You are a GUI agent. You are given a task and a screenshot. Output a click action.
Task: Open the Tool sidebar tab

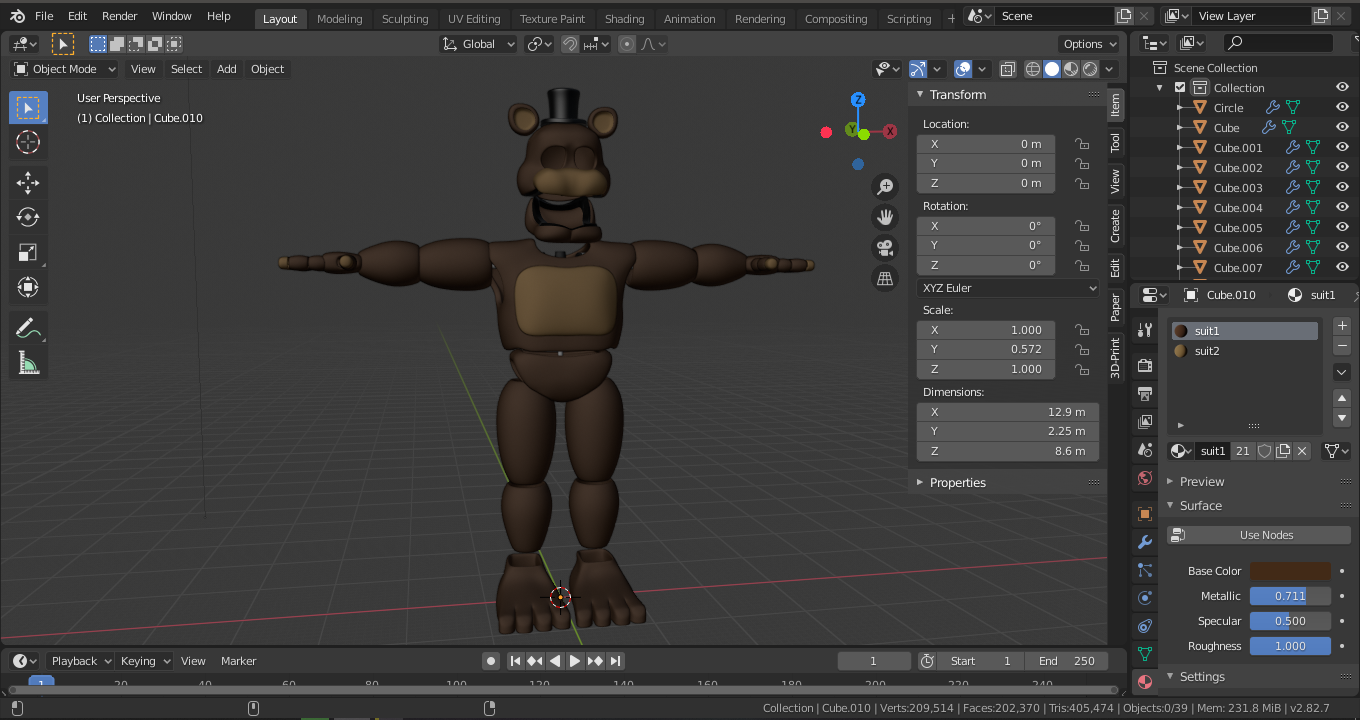(x=1115, y=143)
